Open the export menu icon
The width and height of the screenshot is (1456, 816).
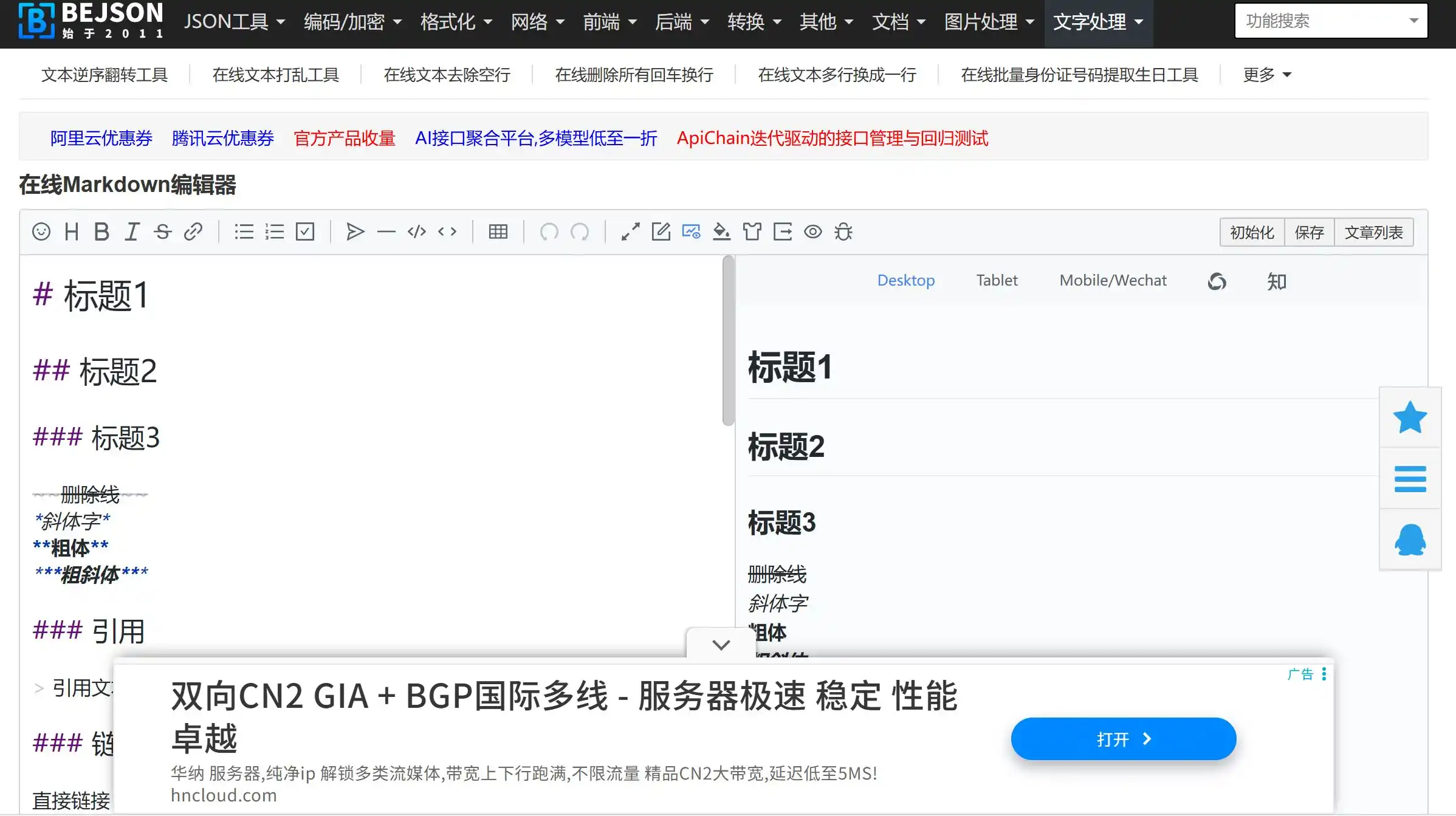[783, 231]
